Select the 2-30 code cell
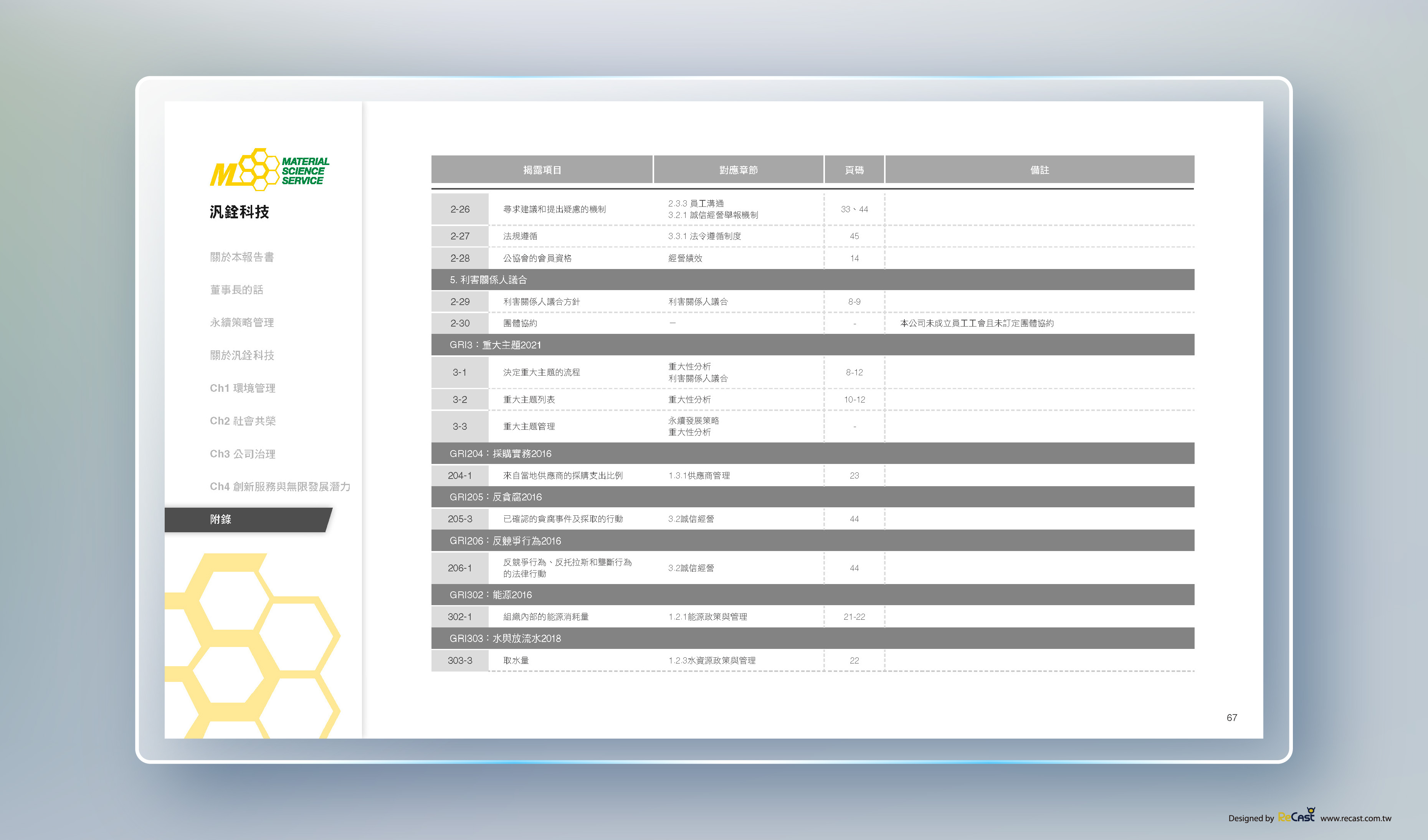 [459, 323]
